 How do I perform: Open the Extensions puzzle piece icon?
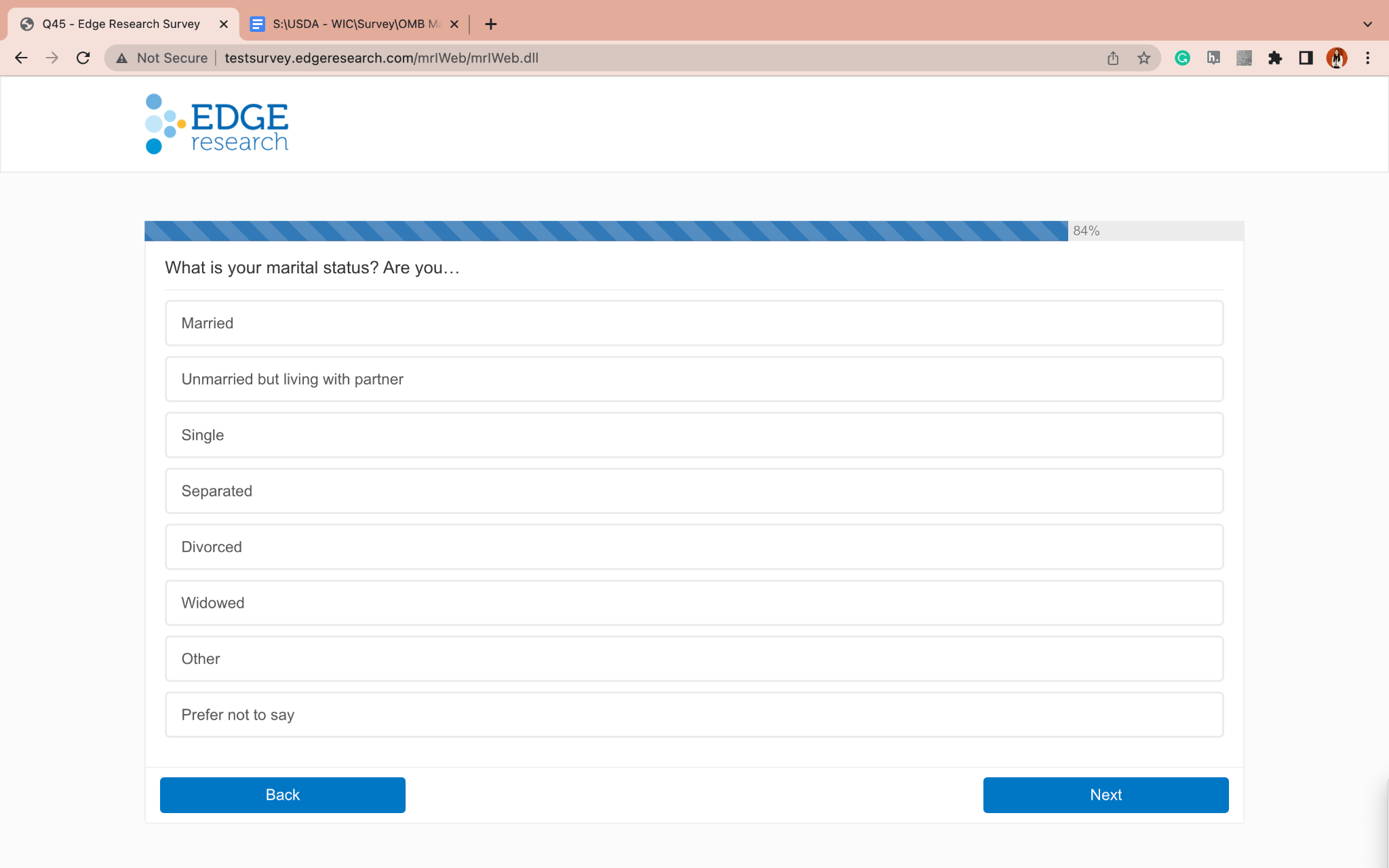tap(1275, 58)
